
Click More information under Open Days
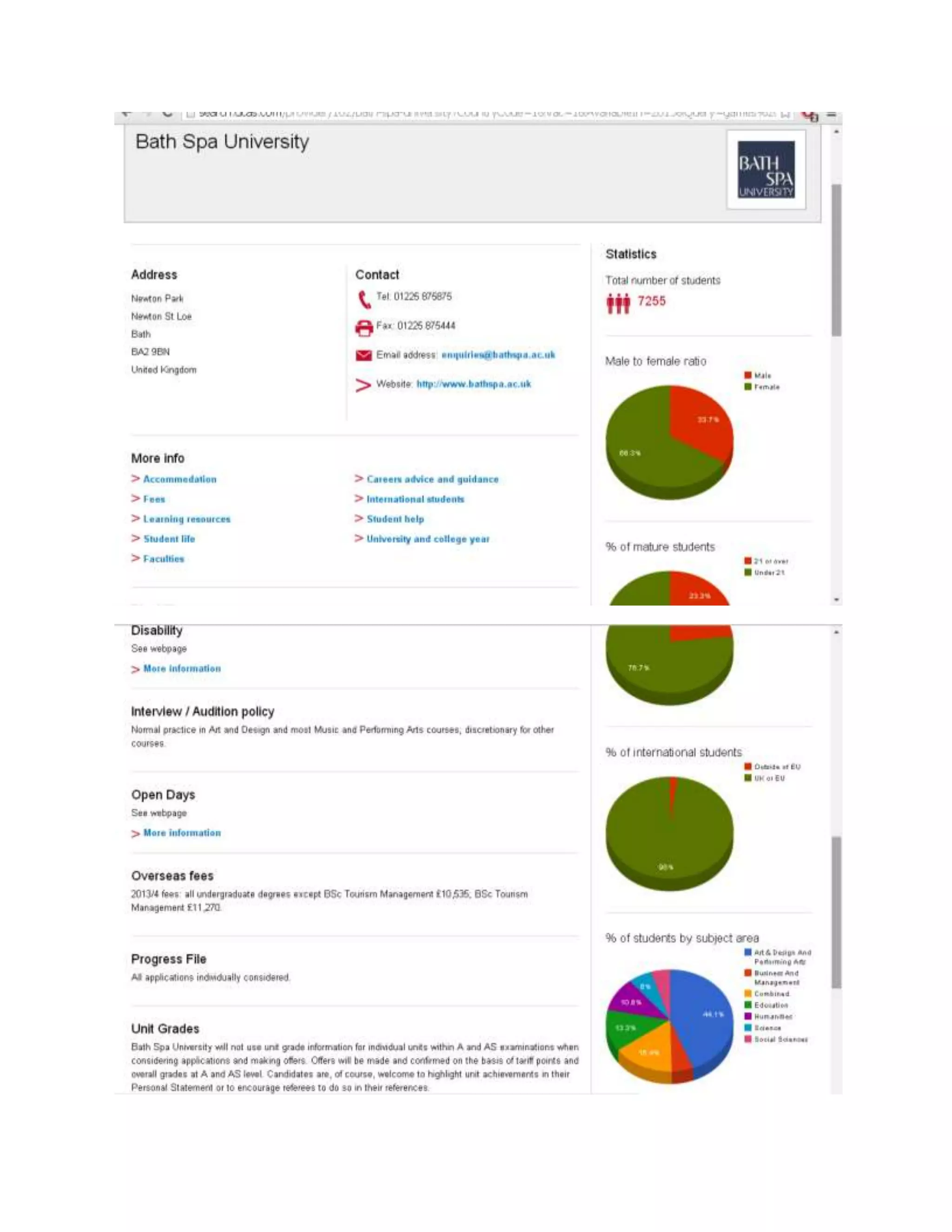point(182,833)
